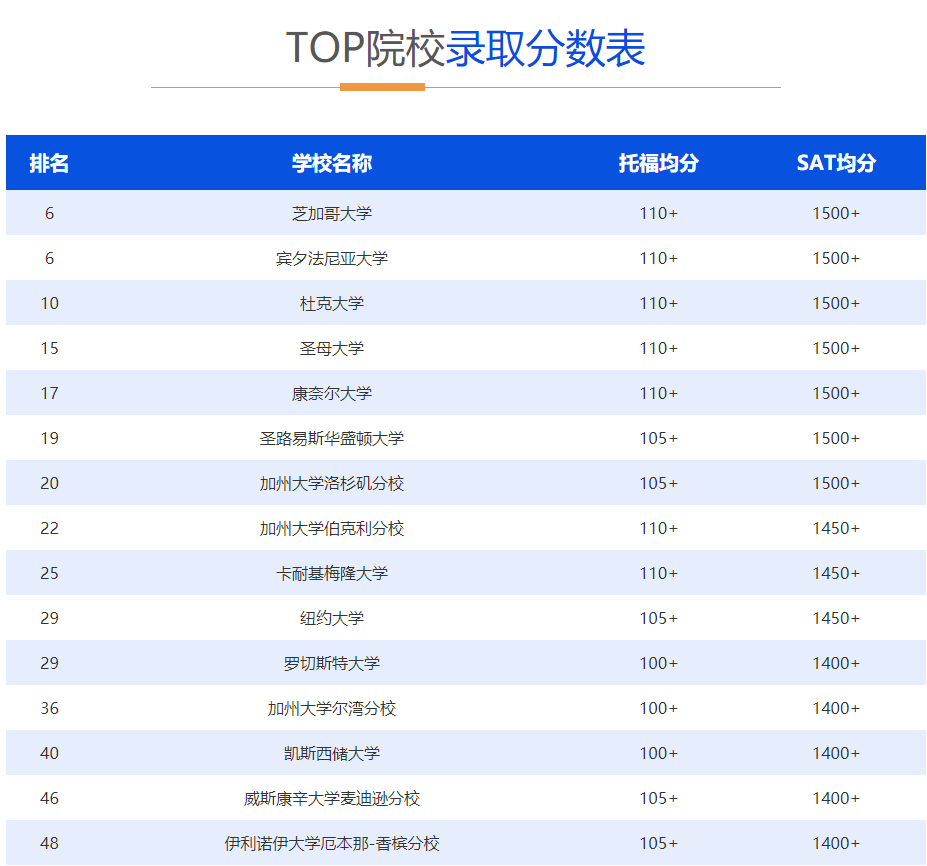927x866 pixels.
Task: Click 圣路易斯华盛顿大学 in the table
Action: pyautogui.click(x=332, y=438)
